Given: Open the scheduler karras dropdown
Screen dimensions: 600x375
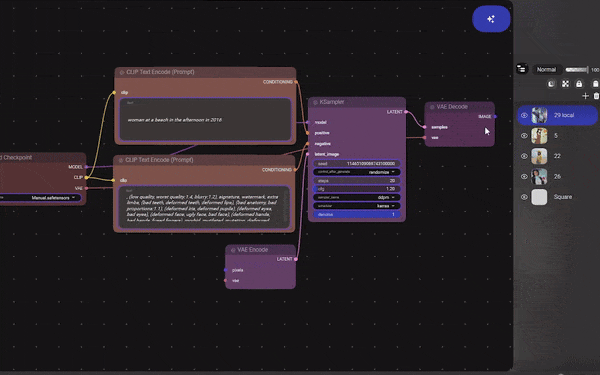Looking at the screenshot, I should 357,206.
